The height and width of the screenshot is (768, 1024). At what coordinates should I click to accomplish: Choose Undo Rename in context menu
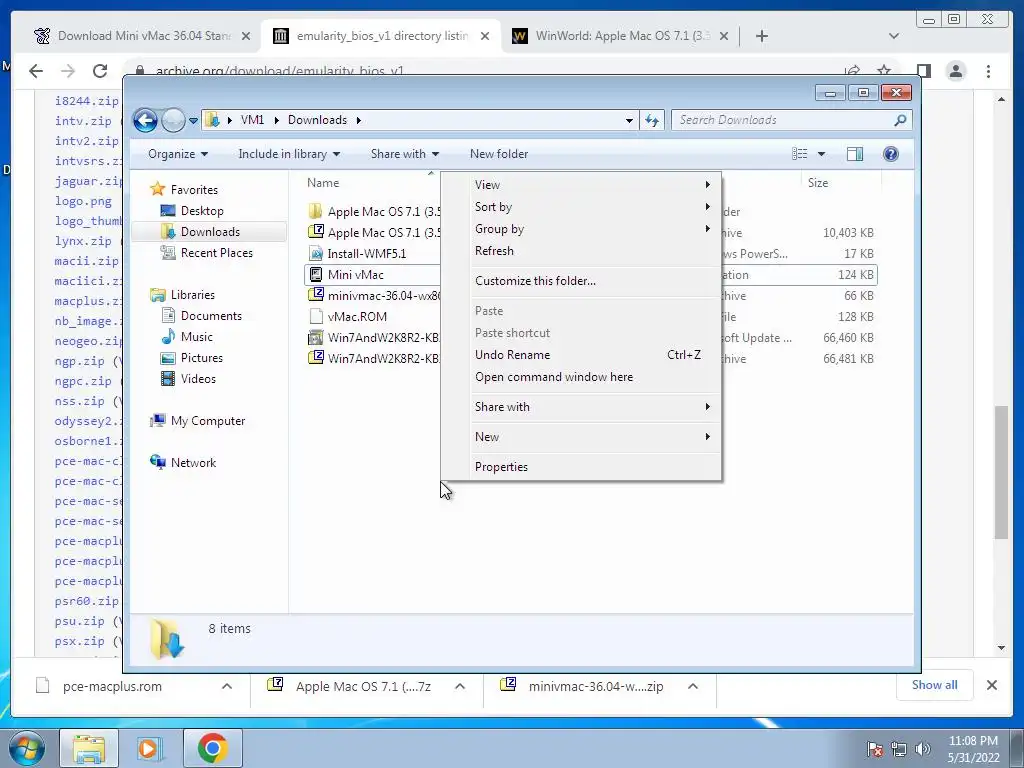click(581, 355)
